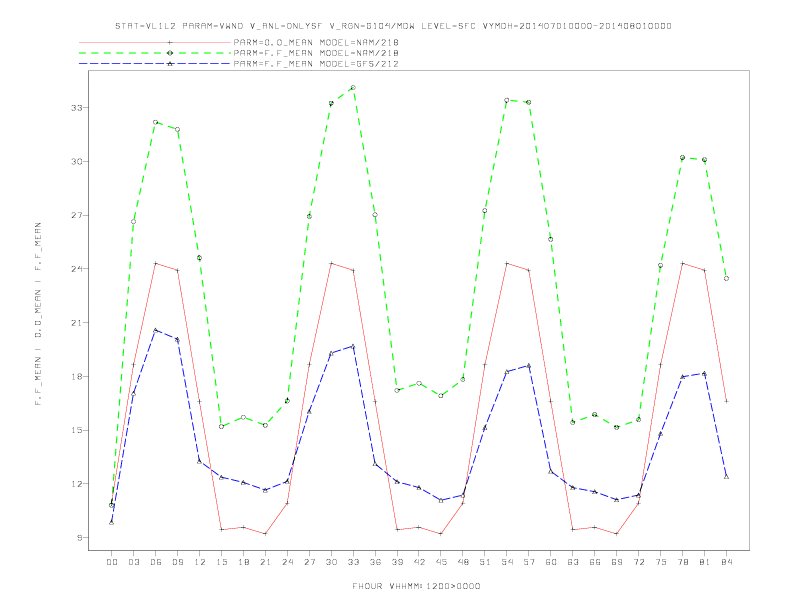792x612 pixels.
Task: Click x-axis tick label 15
Action: pyautogui.click(x=221, y=562)
